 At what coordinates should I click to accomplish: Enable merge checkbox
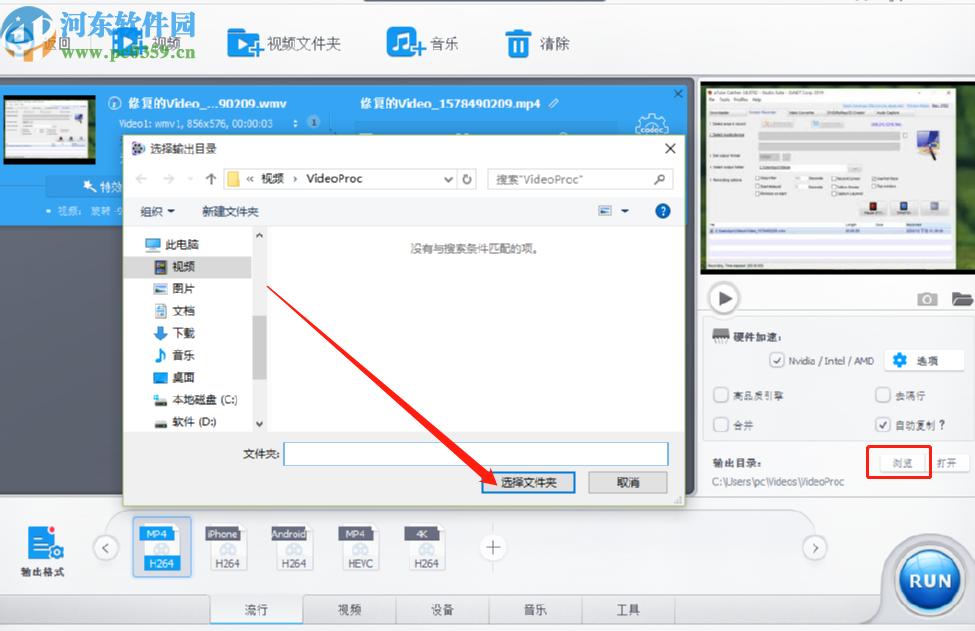pos(721,425)
